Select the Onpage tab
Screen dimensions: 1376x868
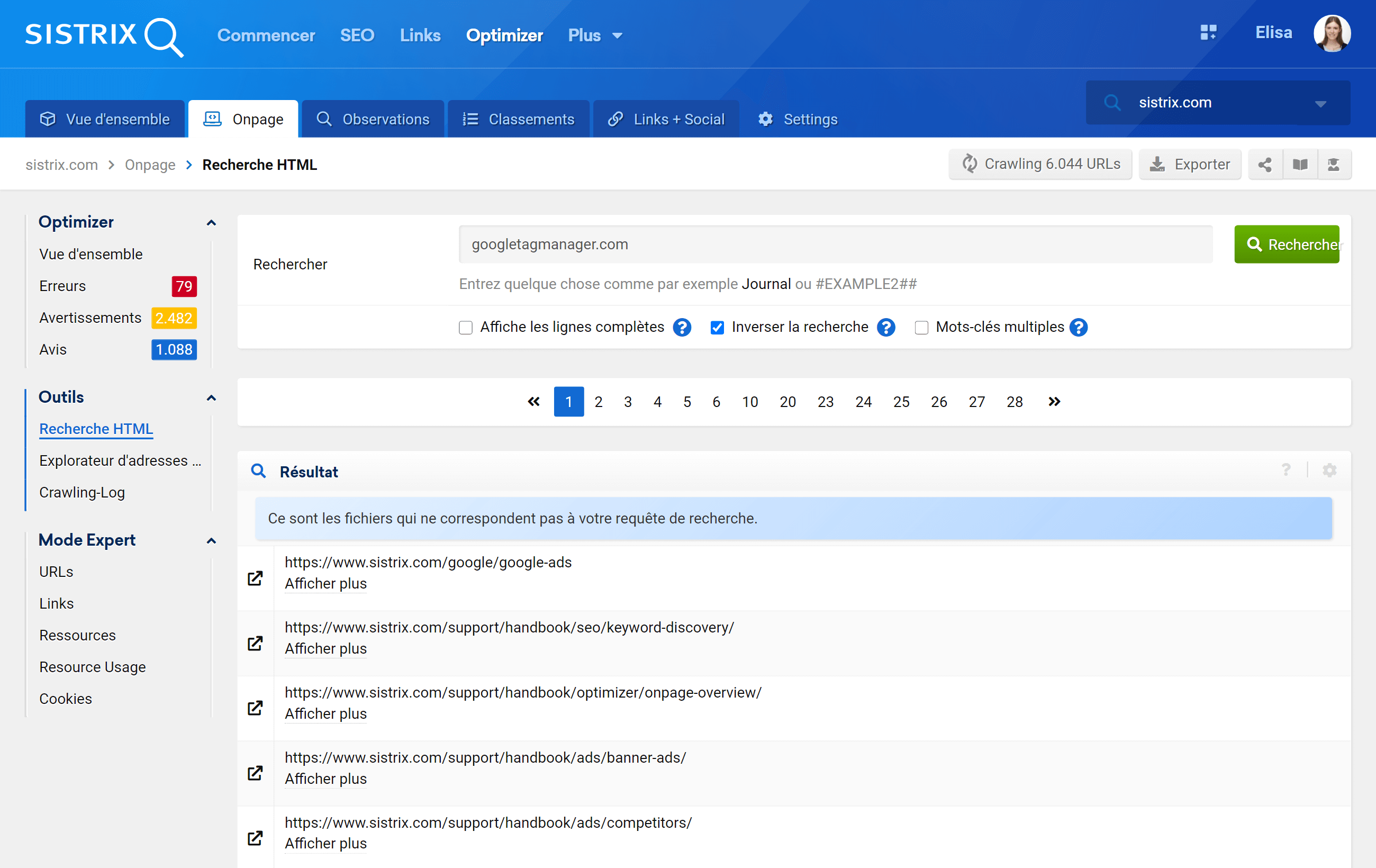tap(243, 119)
